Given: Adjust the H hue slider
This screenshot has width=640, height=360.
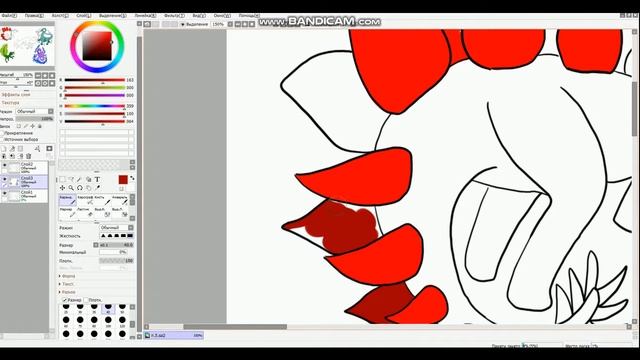Looking at the screenshot, I should click(95, 106).
